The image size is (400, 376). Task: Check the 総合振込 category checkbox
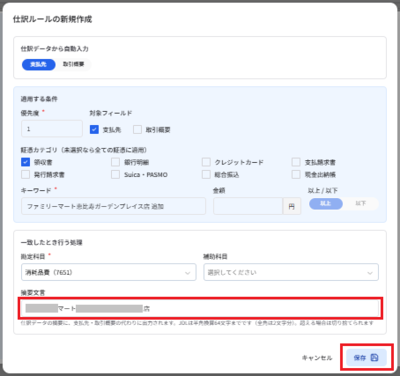(206, 174)
